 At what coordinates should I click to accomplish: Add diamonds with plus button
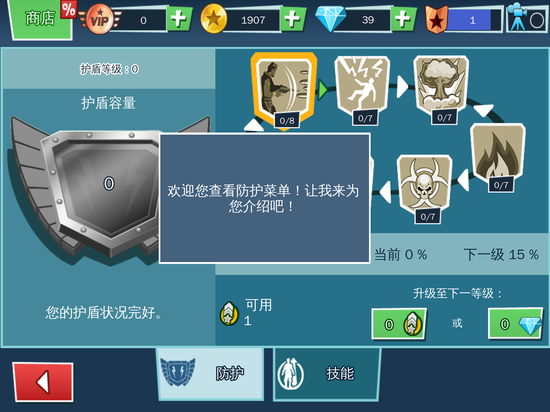[403, 19]
